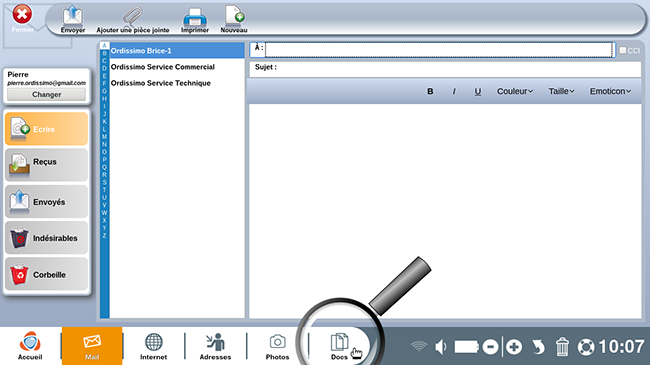Open Photos camera app
Viewport: 650px width, 365px height.
(277, 346)
